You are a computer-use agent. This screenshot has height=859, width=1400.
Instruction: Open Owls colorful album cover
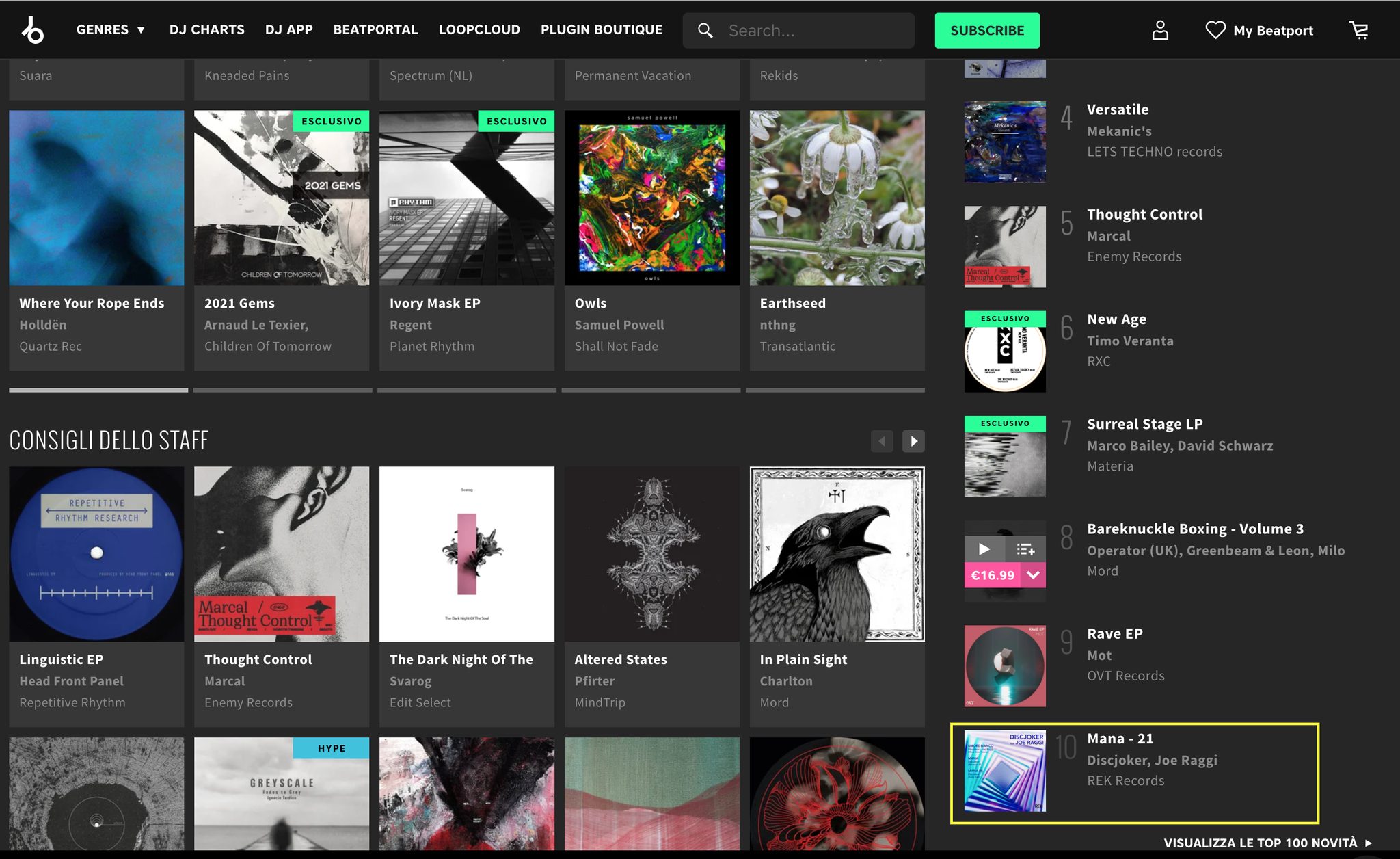coord(652,198)
